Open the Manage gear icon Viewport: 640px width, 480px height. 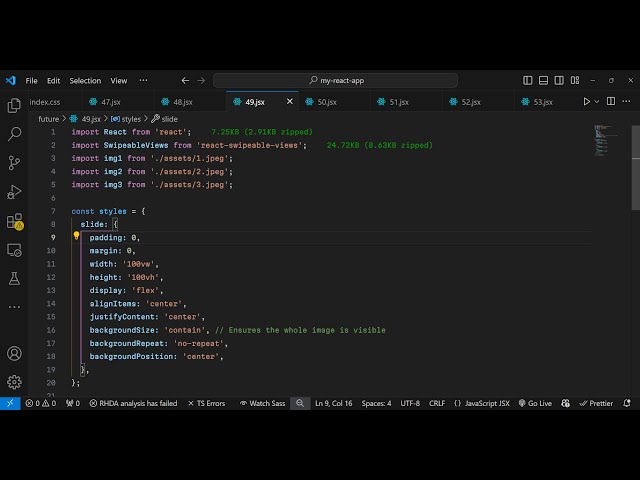pyautogui.click(x=14, y=381)
